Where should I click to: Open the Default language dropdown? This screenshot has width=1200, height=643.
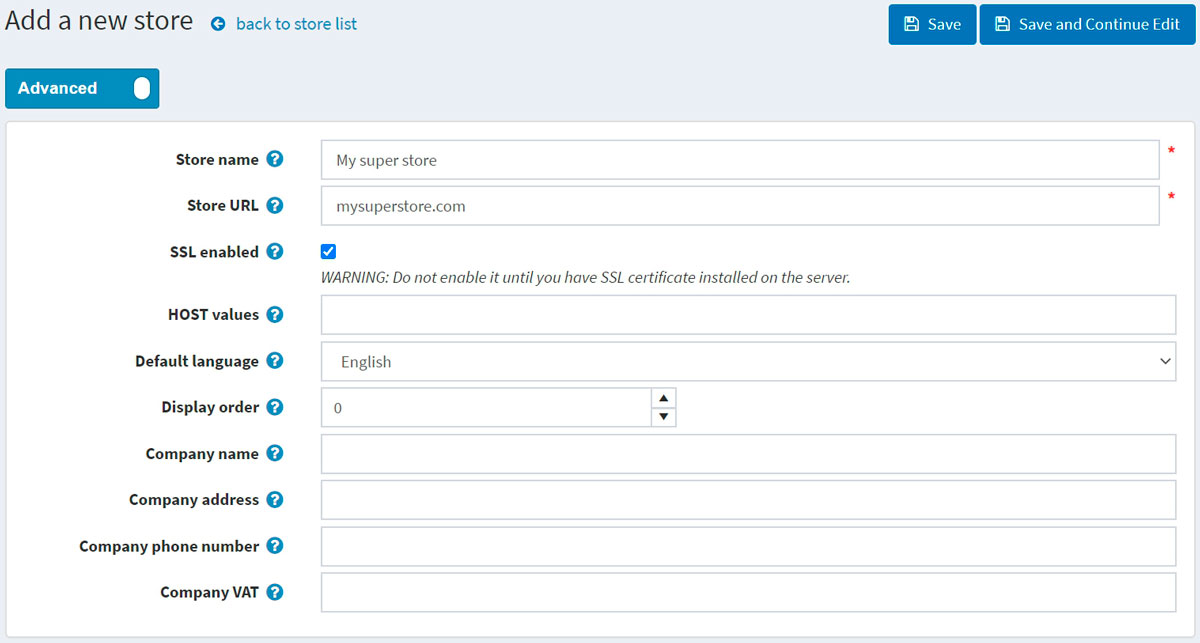point(748,362)
